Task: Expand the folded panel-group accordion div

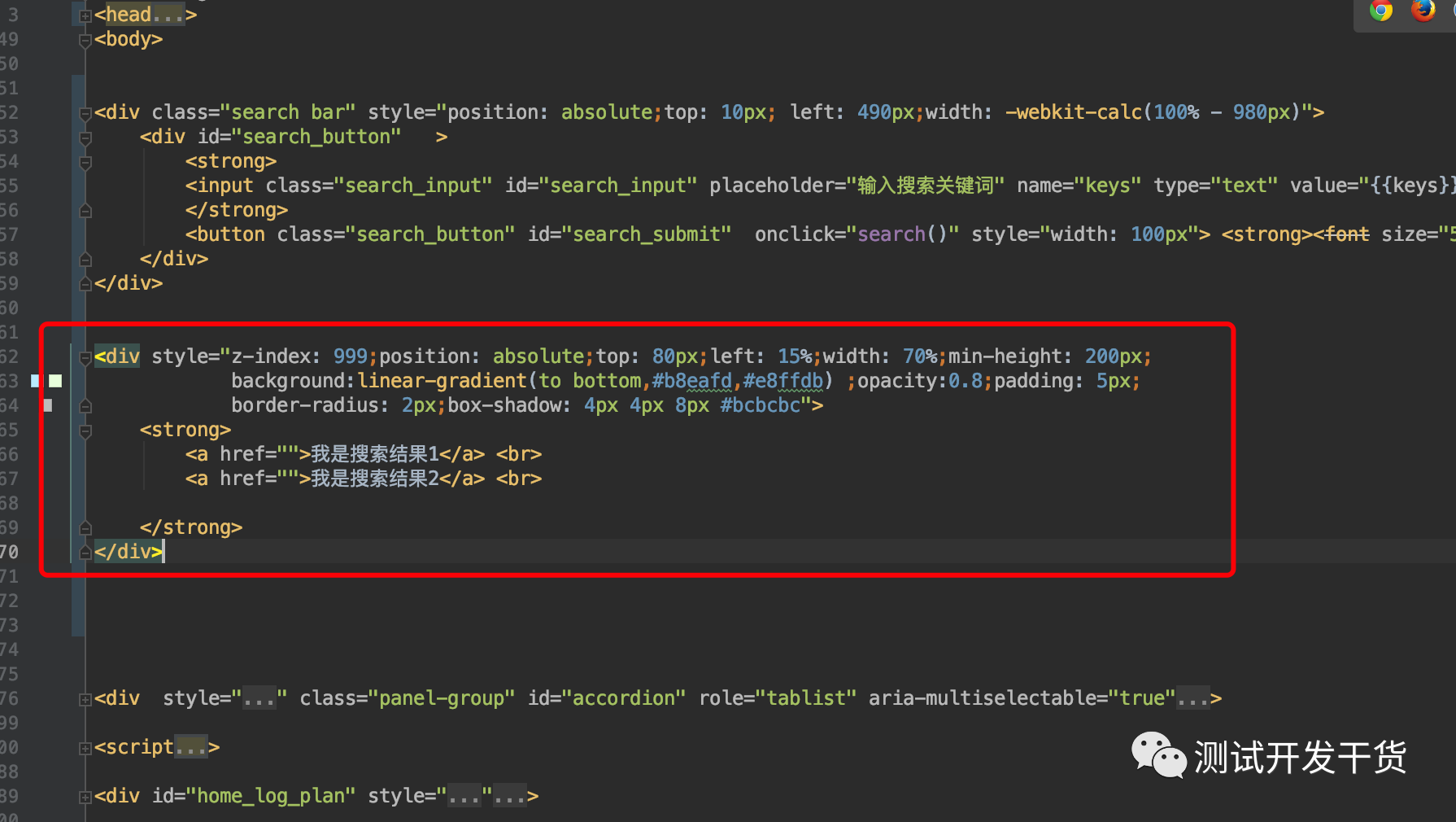Action: point(85,699)
